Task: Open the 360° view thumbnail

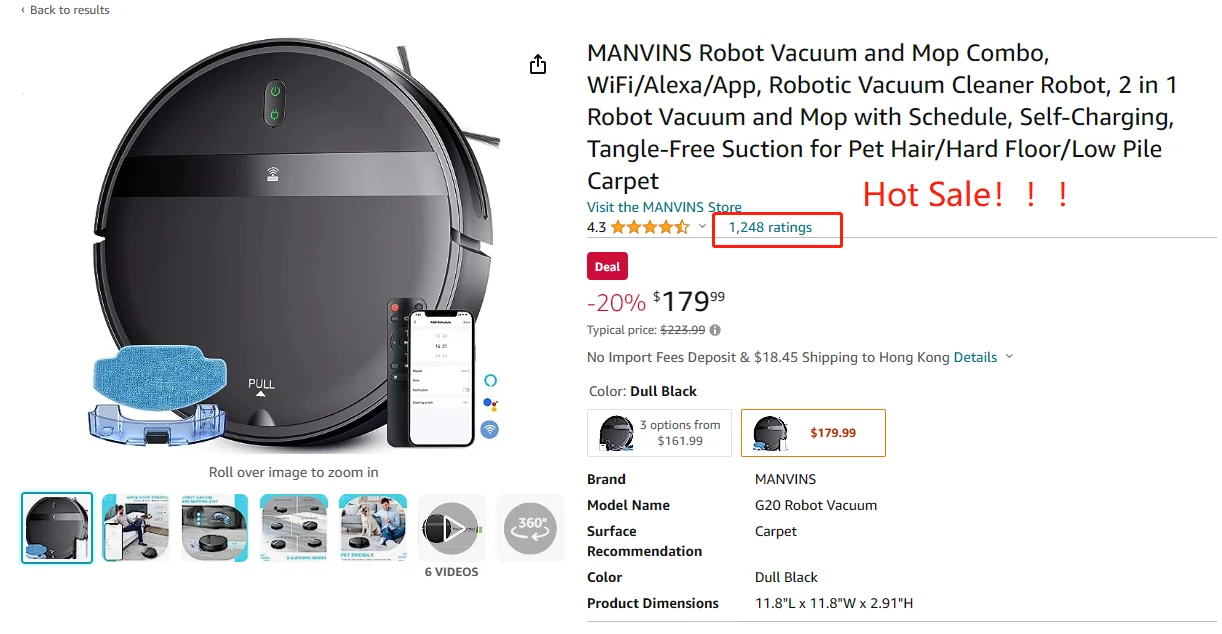Action: [x=530, y=527]
